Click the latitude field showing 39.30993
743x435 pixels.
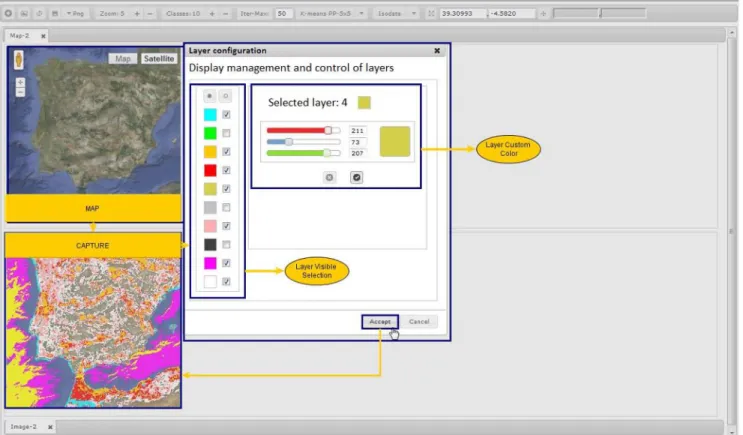(x=463, y=14)
